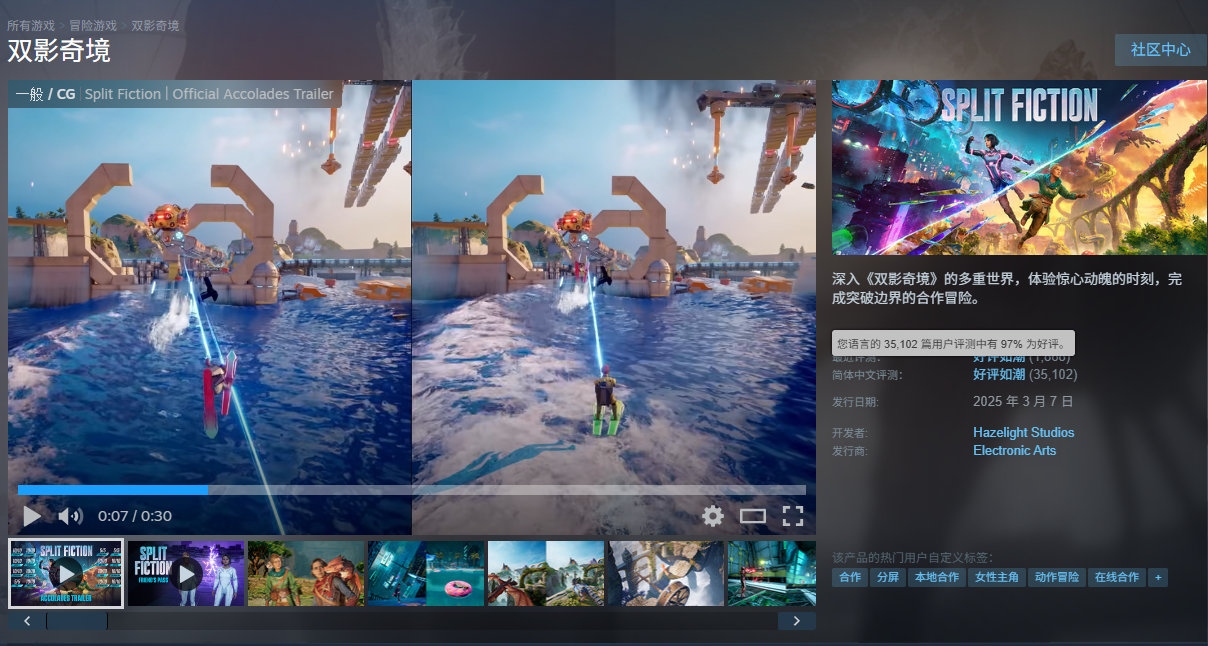The width and height of the screenshot is (1208, 646).
Task: Grab the thumbnail strip scrollbar handle
Action: pos(77,621)
